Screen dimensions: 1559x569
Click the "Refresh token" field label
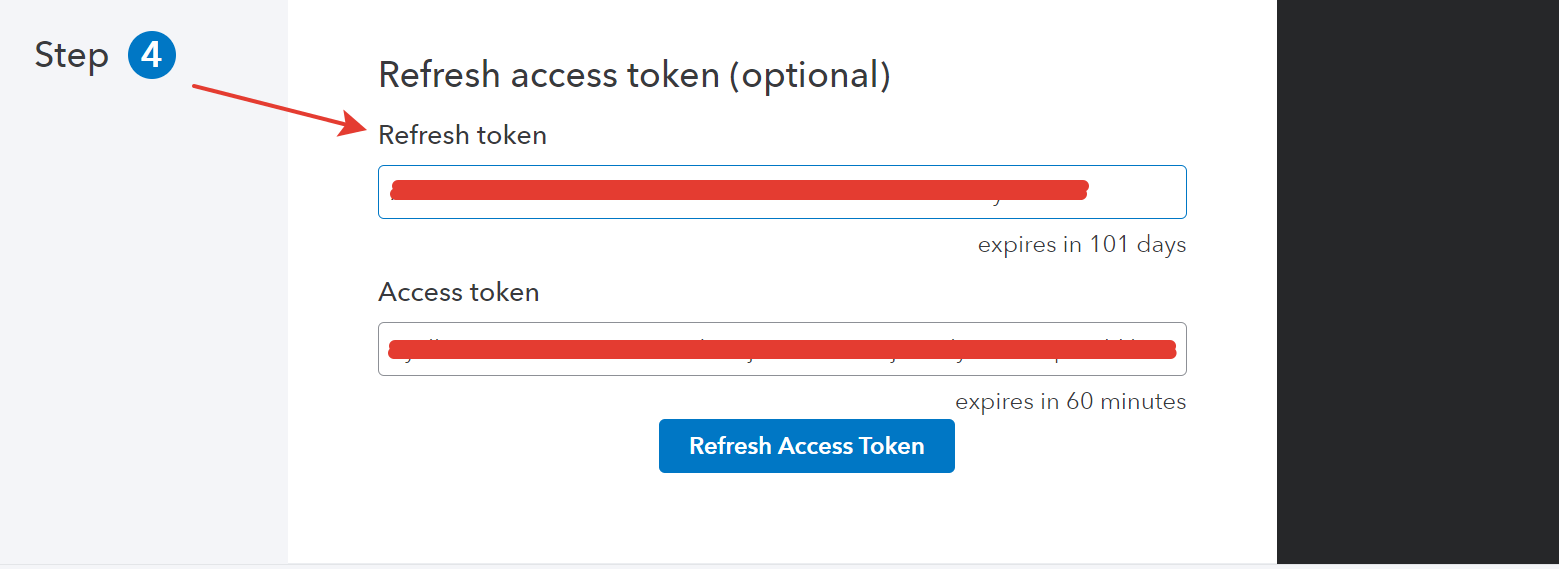(462, 135)
